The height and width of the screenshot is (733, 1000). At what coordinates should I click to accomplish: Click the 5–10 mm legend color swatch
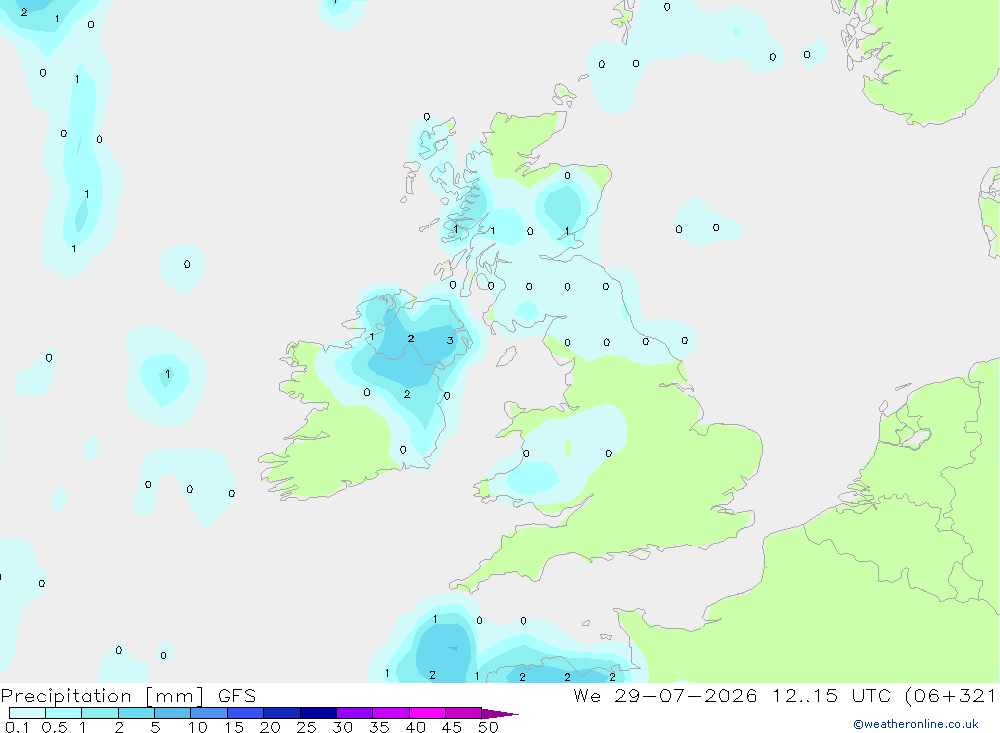click(172, 713)
